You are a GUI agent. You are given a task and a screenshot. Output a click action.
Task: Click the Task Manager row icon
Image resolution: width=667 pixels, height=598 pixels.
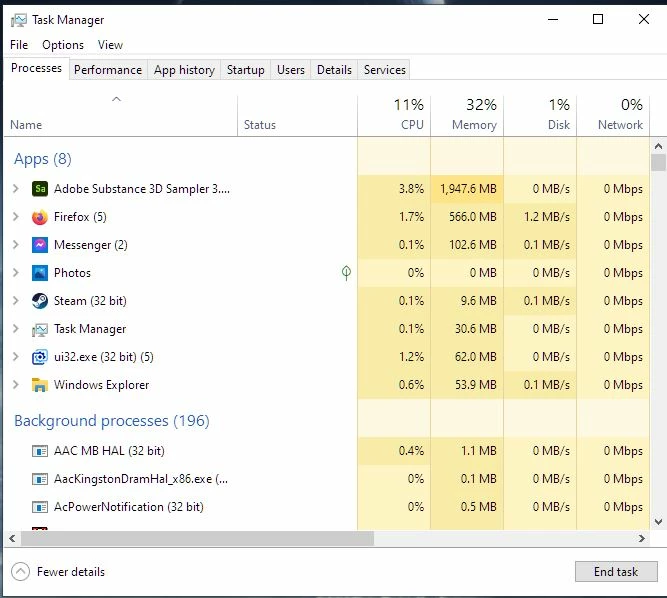[x=40, y=329]
